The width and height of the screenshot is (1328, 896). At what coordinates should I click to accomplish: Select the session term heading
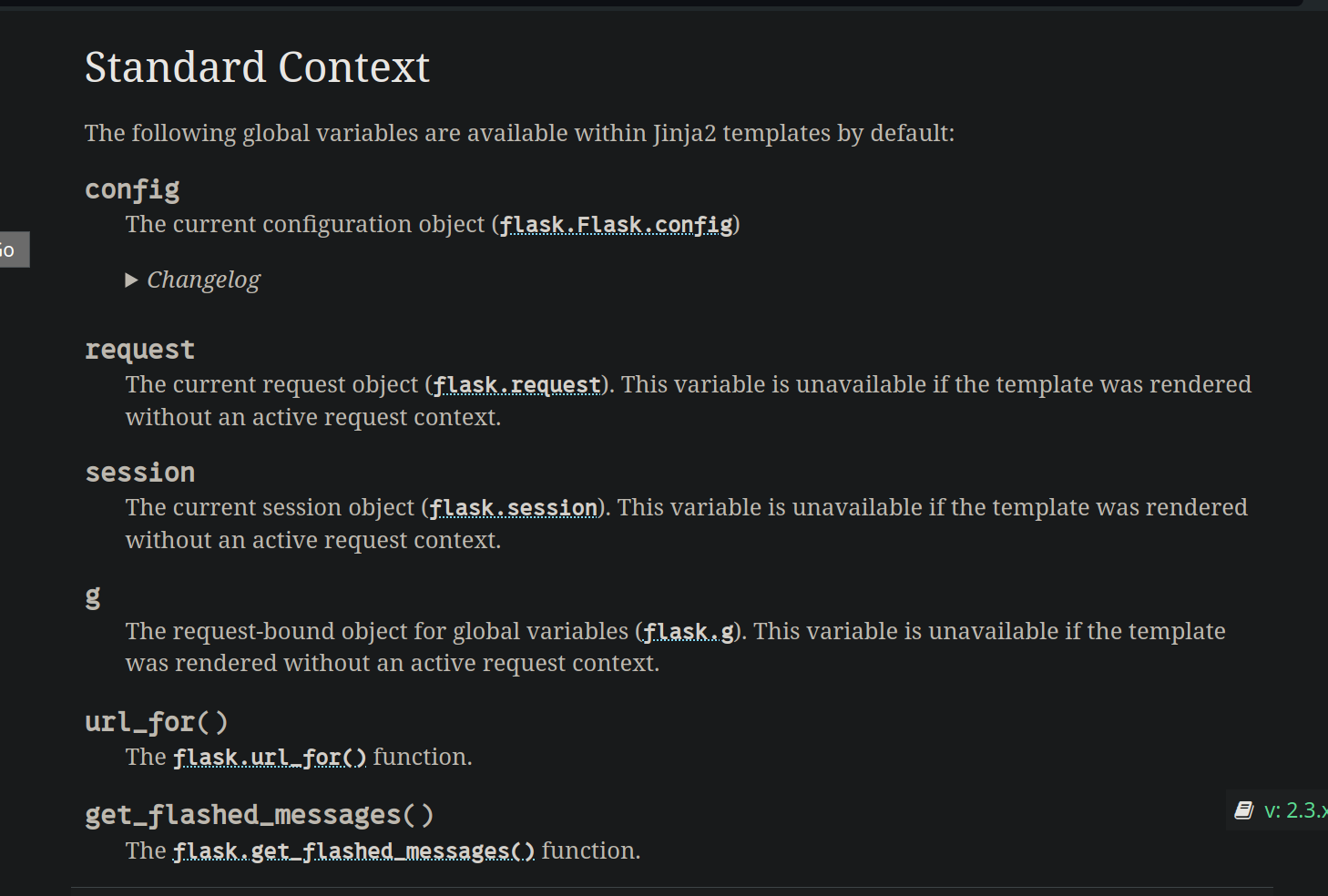click(139, 471)
